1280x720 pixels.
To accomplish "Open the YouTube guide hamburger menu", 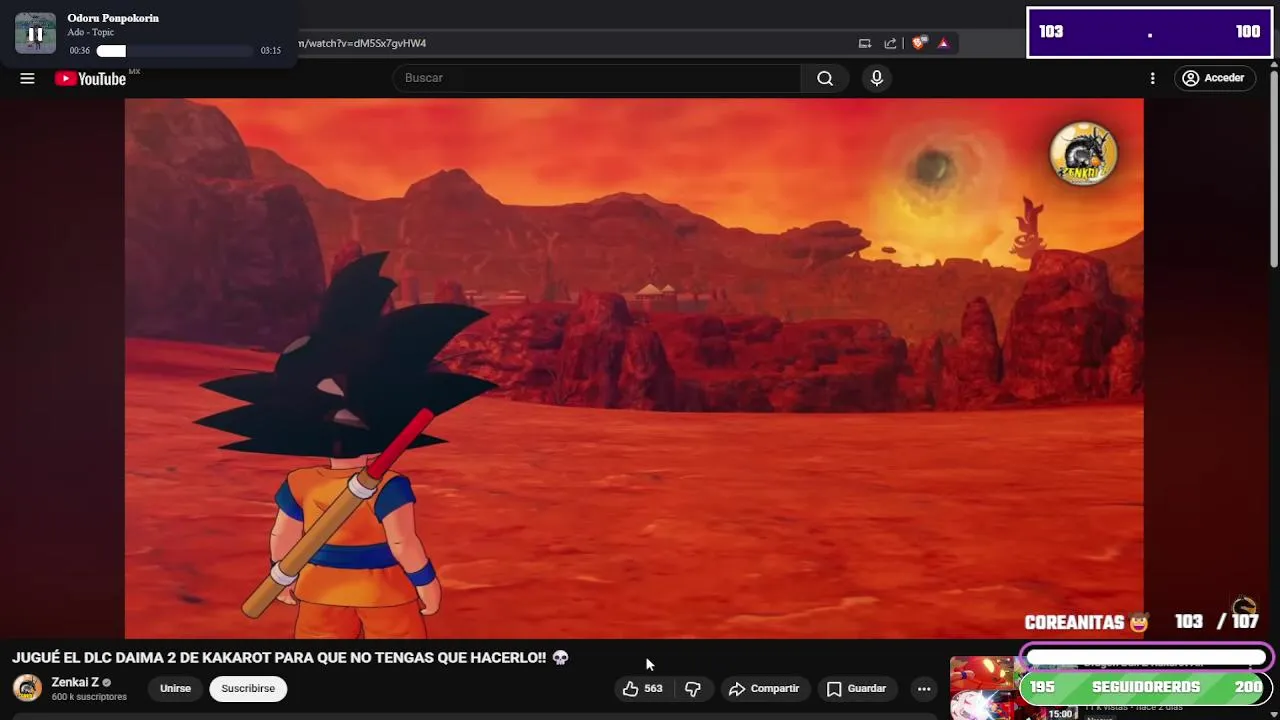I will [x=27, y=78].
